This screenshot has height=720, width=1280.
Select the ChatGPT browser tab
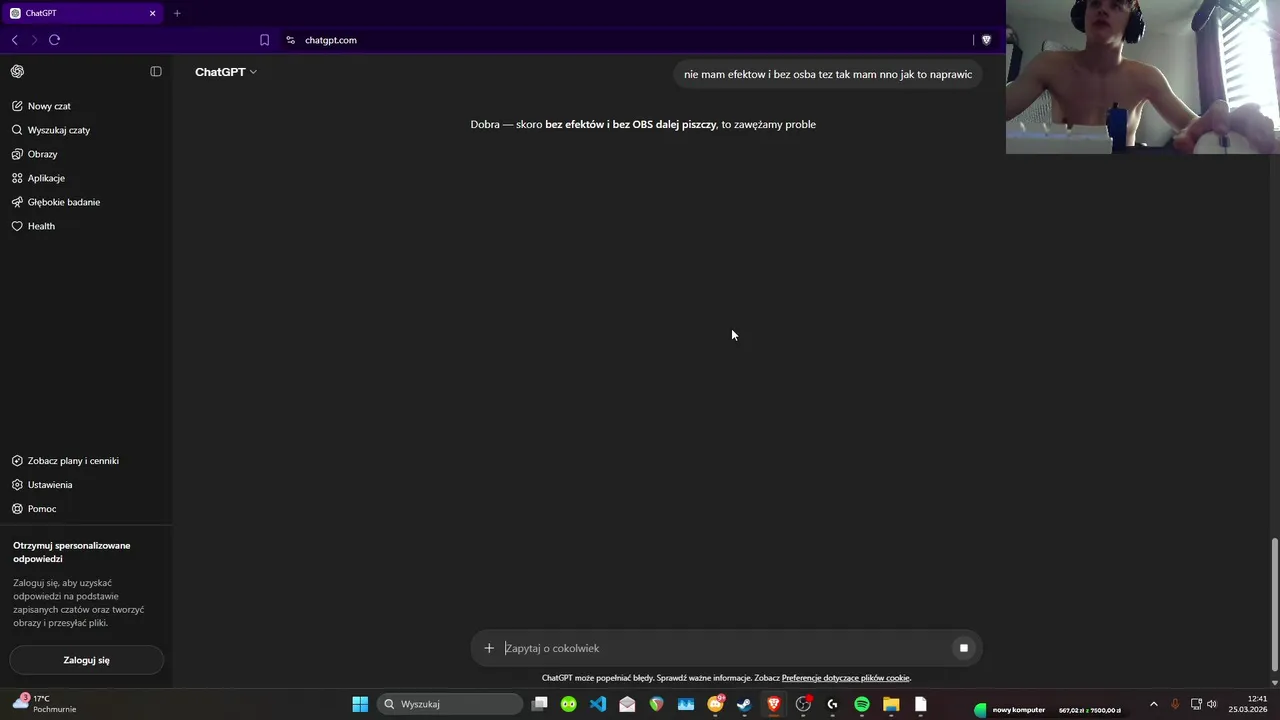point(82,13)
